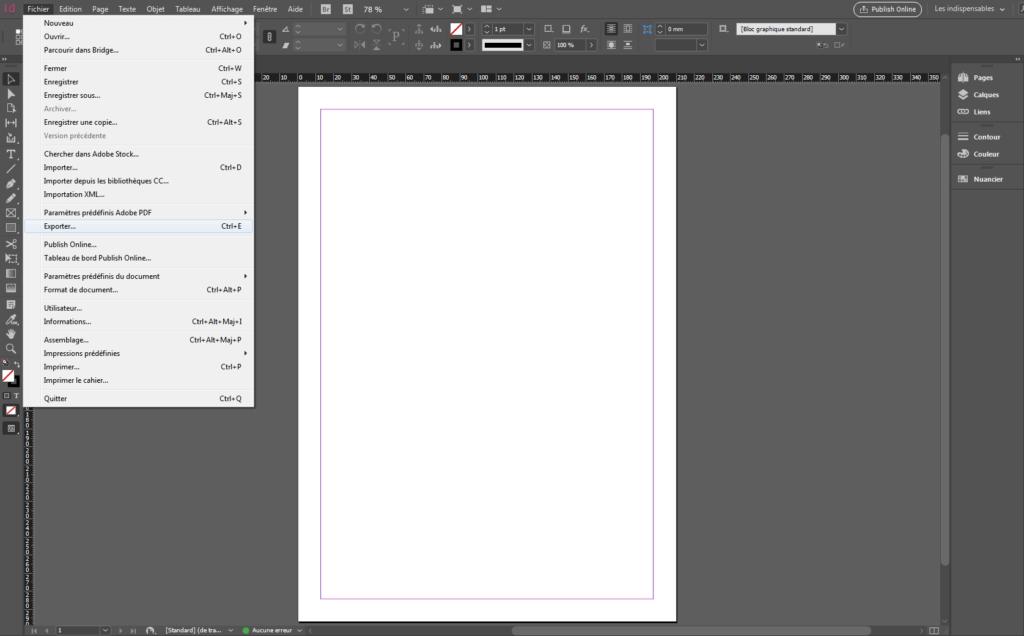Image resolution: width=1024 pixels, height=636 pixels.
Task: Select the Content Collector tool
Action: click(x=11, y=138)
